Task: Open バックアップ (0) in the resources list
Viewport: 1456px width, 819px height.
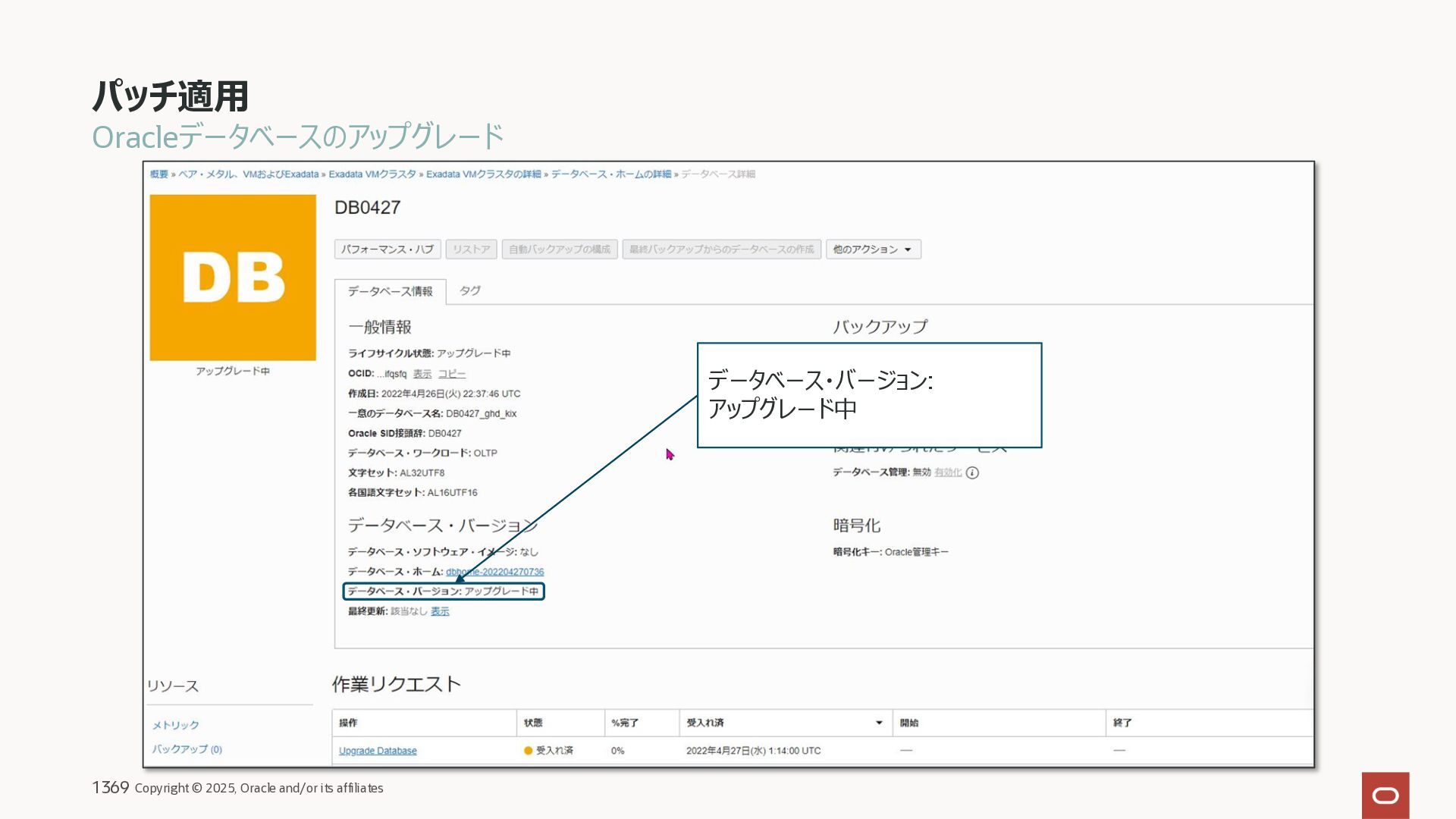Action: (x=187, y=749)
